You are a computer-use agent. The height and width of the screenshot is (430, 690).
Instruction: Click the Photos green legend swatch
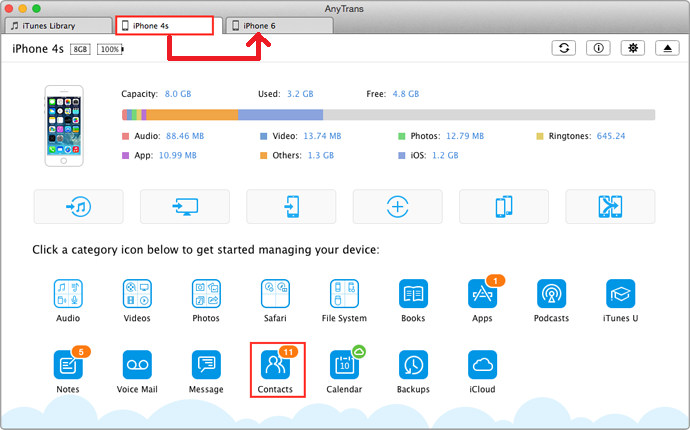point(401,136)
